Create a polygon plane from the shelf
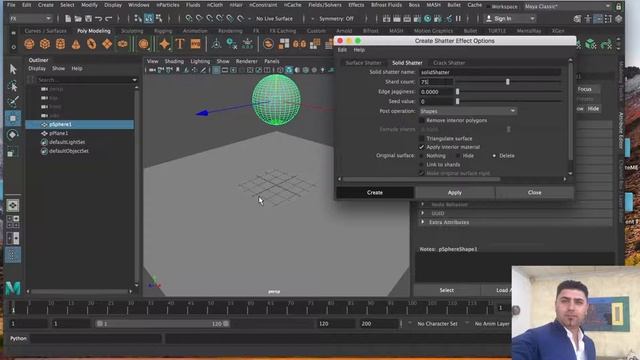Screen dimensions: 640x360 click(107, 44)
